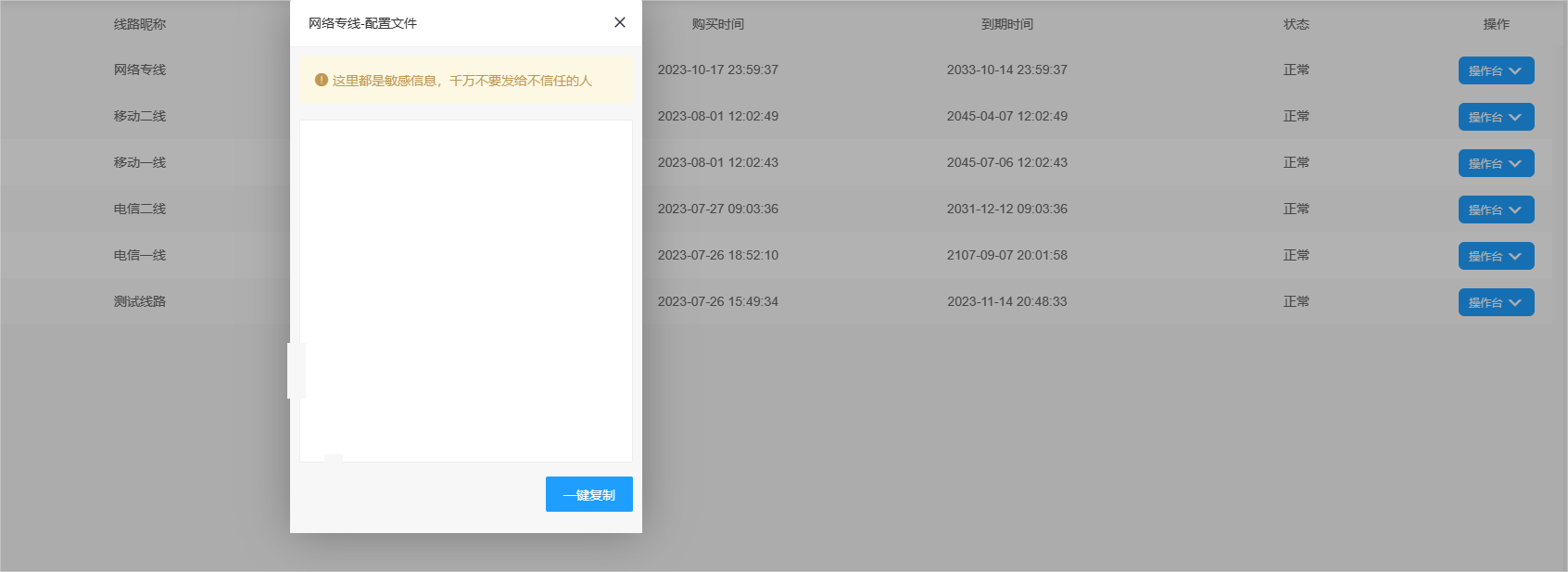
Task: Select the 到期时间 column header
Action: [1006, 24]
